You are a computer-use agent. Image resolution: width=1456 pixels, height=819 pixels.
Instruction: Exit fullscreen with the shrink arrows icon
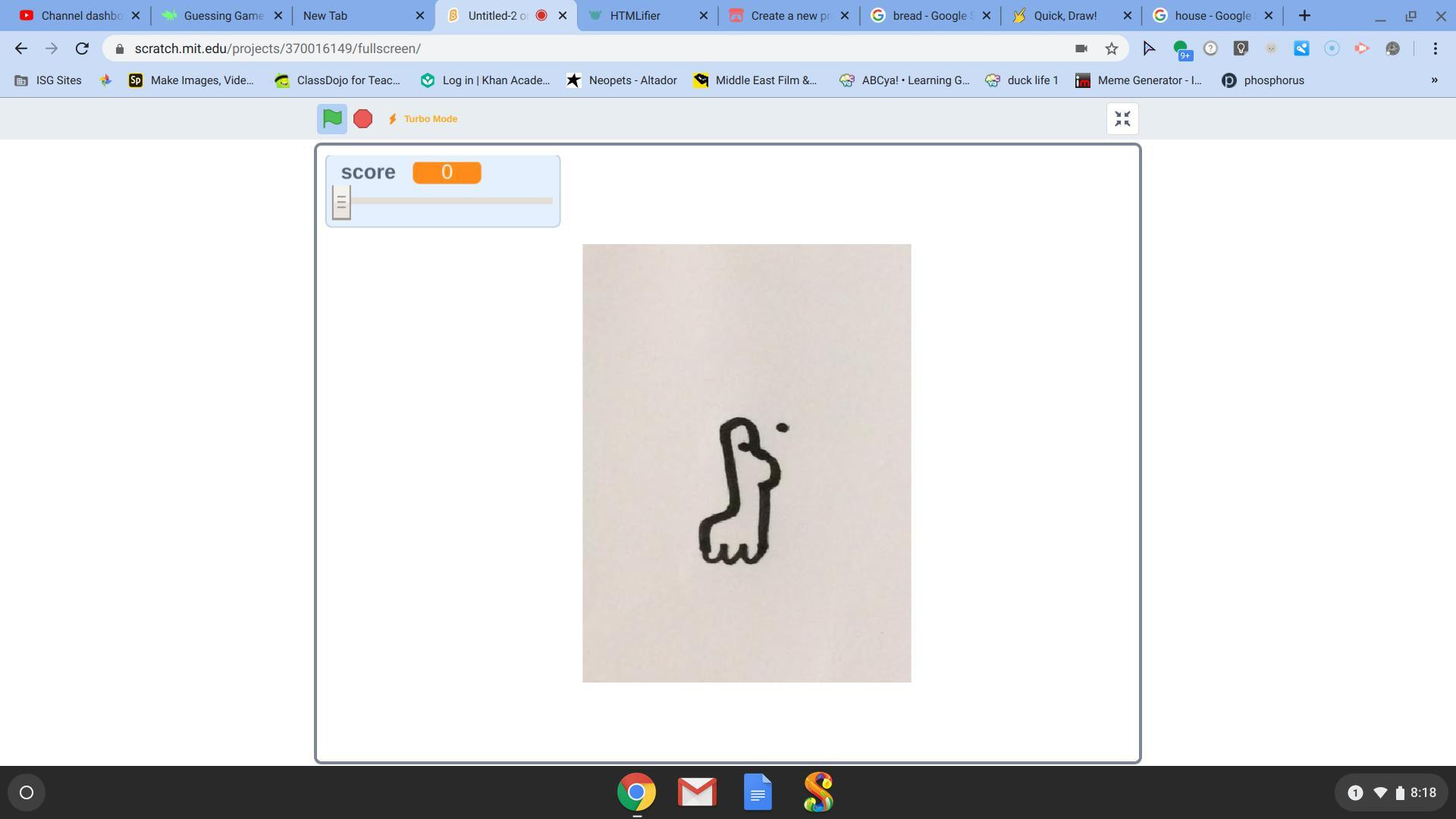pos(1122,119)
